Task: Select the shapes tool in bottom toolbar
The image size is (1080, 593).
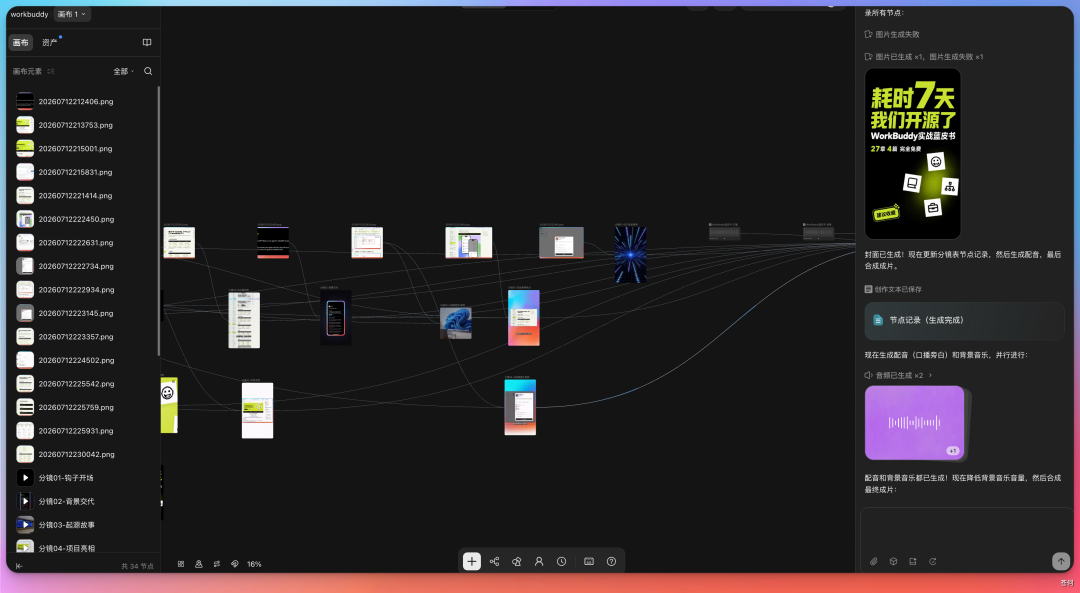Action: pyautogui.click(x=517, y=561)
